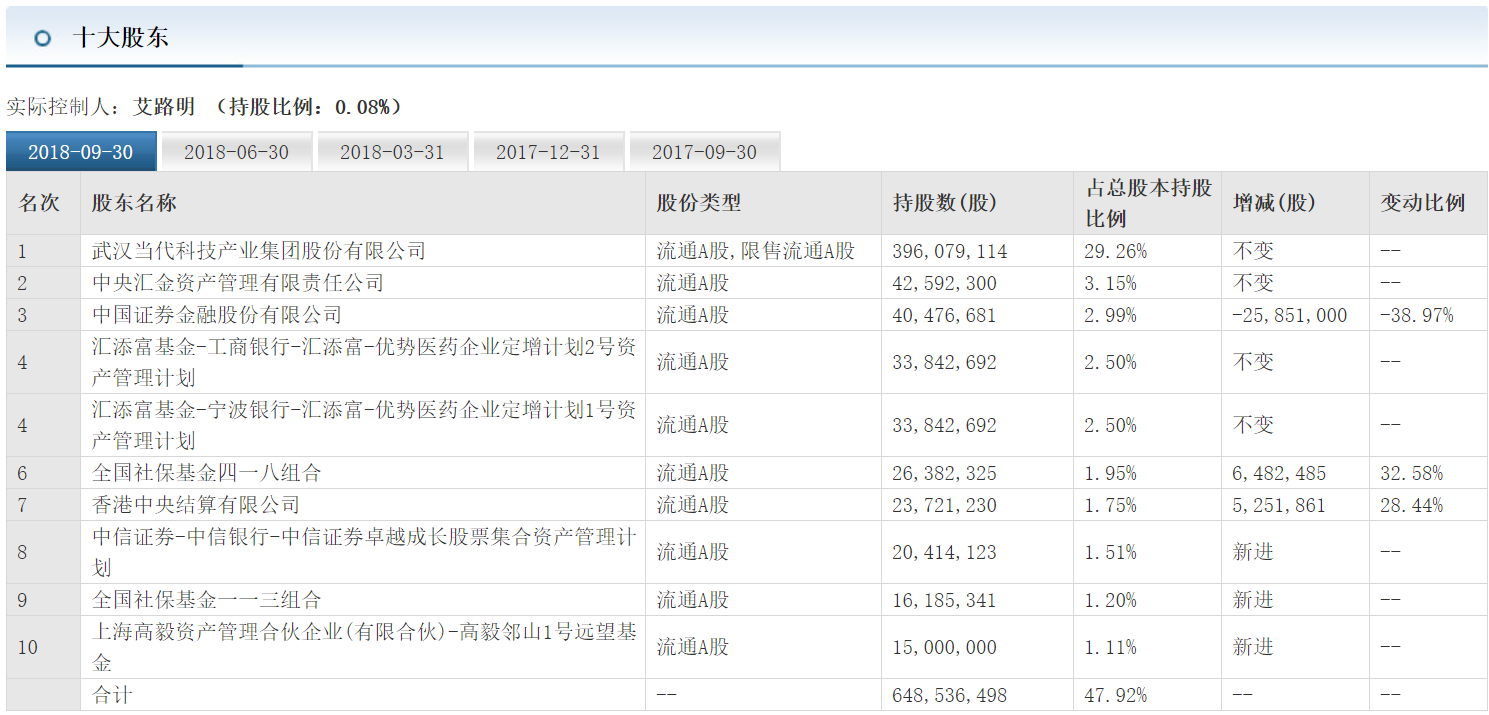Image resolution: width=1489 pixels, height=715 pixels.
Task: Click the 增减(股) column header
Action: coord(1275,203)
